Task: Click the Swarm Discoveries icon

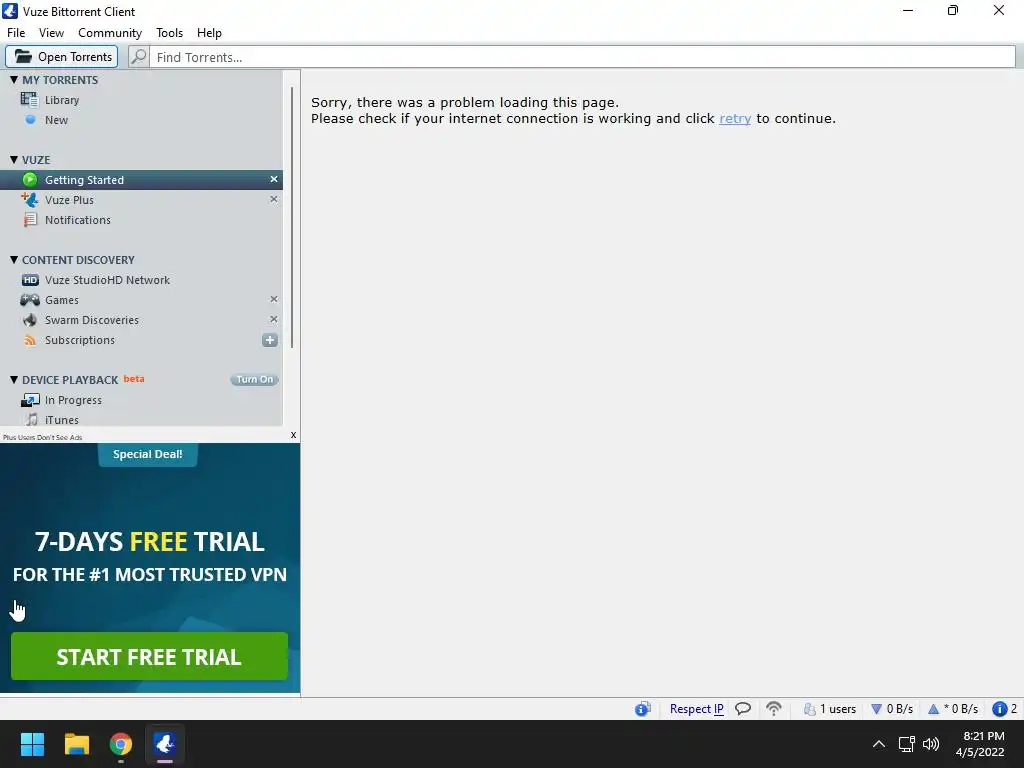Action: click(30, 320)
